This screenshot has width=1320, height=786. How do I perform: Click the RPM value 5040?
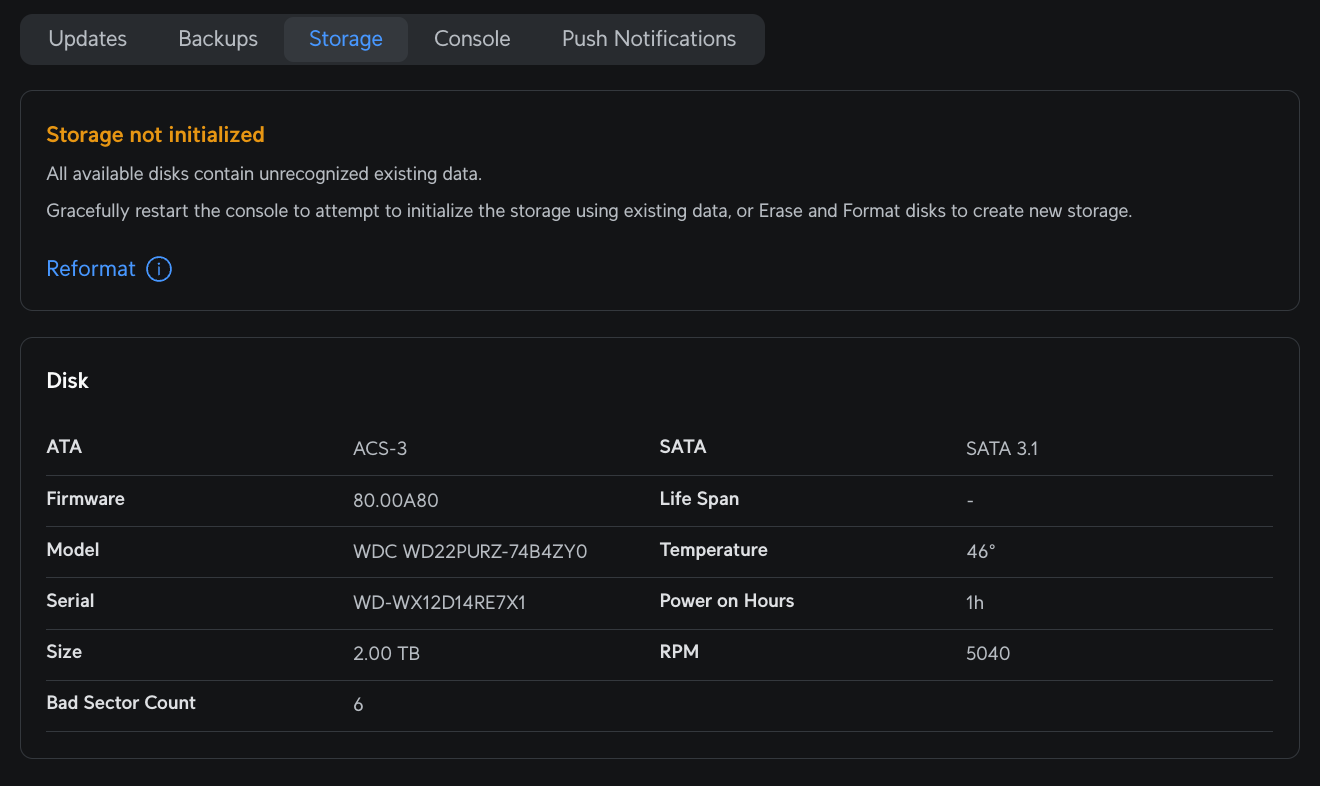click(988, 654)
